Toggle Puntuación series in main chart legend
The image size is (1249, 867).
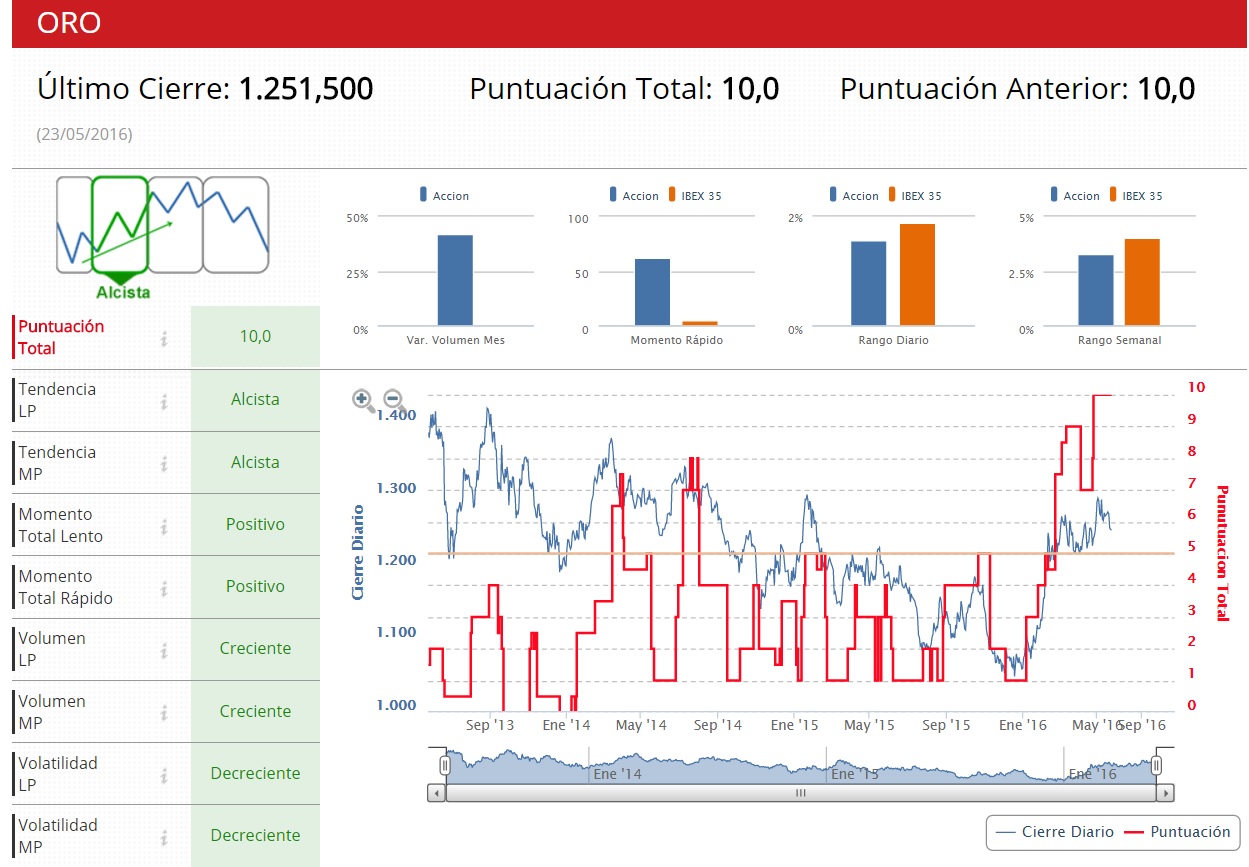point(1177,832)
